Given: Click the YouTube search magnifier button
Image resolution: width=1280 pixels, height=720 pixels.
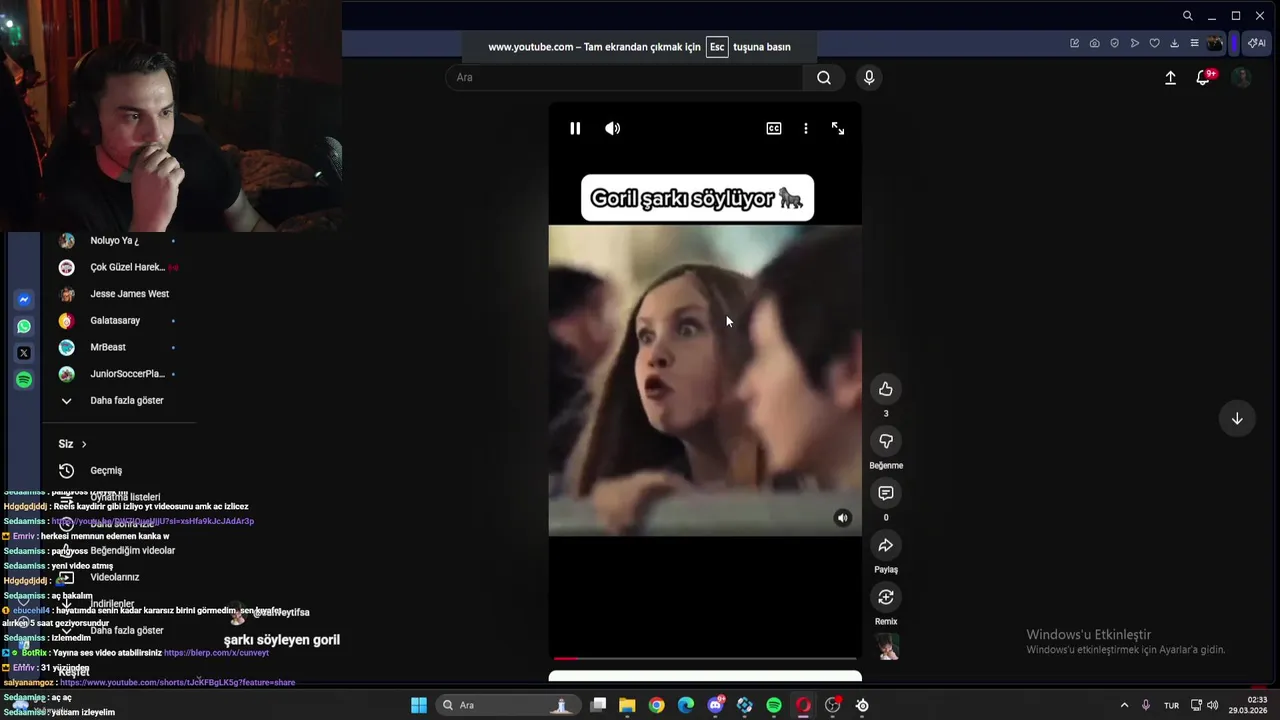Looking at the screenshot, I should click(824, 77).
